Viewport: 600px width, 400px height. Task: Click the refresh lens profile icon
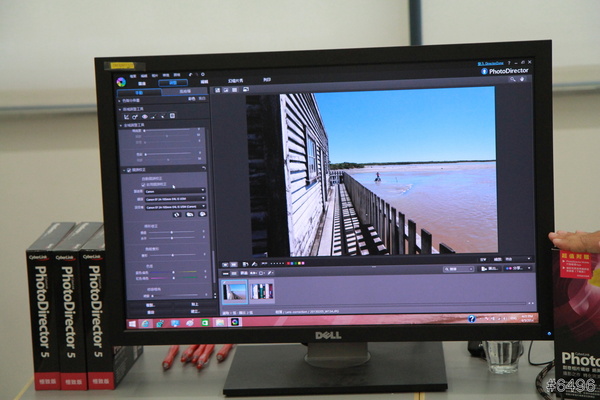(176, 215)
